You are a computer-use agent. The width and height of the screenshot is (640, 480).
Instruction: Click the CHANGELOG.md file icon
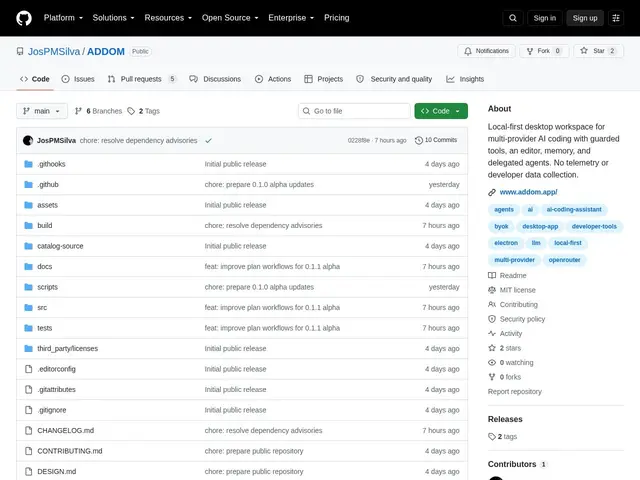coord(28,430)
